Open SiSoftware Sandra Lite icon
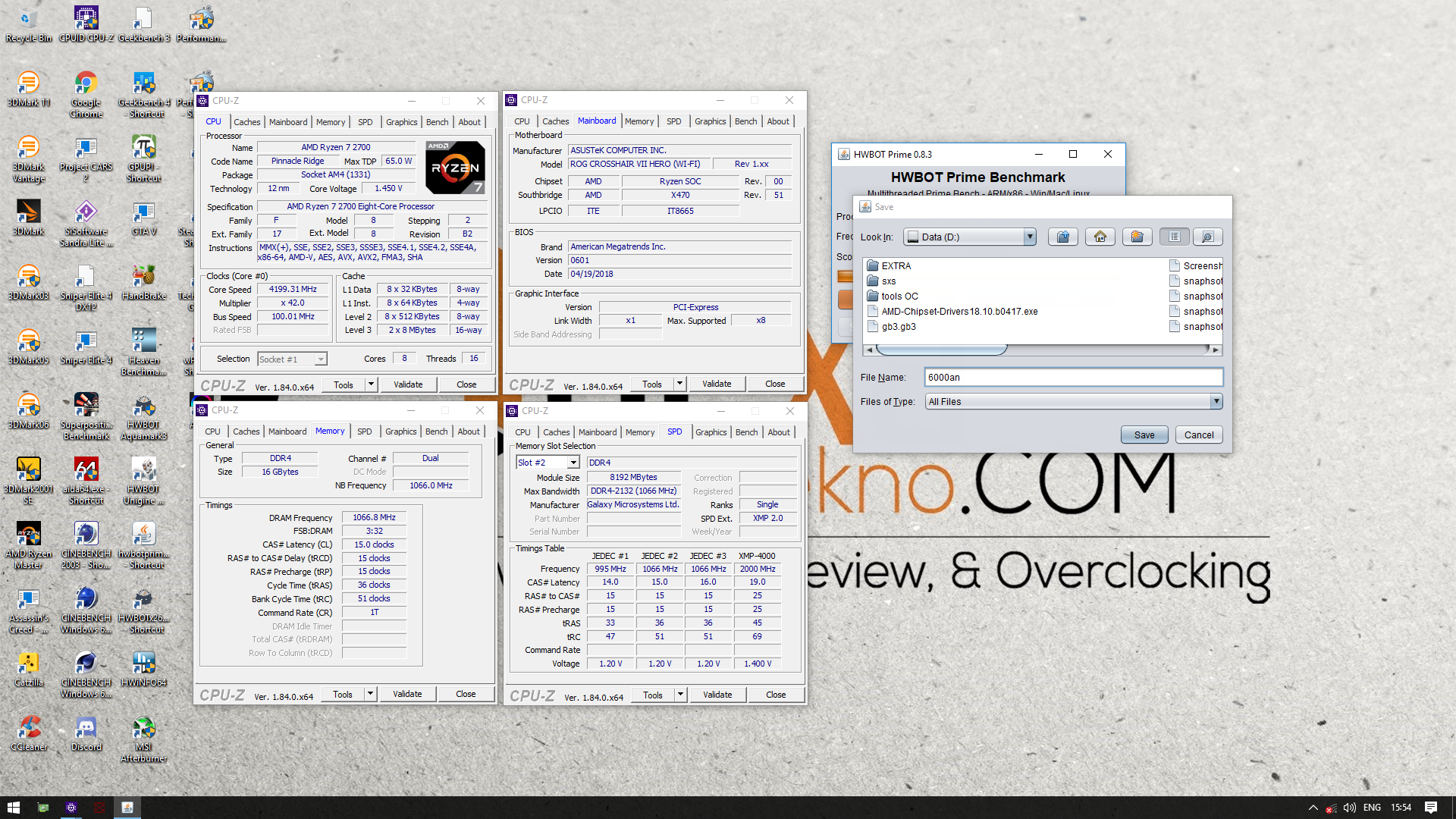Image resolution: width=1456 pixels, height=819 pixels. 86,223
